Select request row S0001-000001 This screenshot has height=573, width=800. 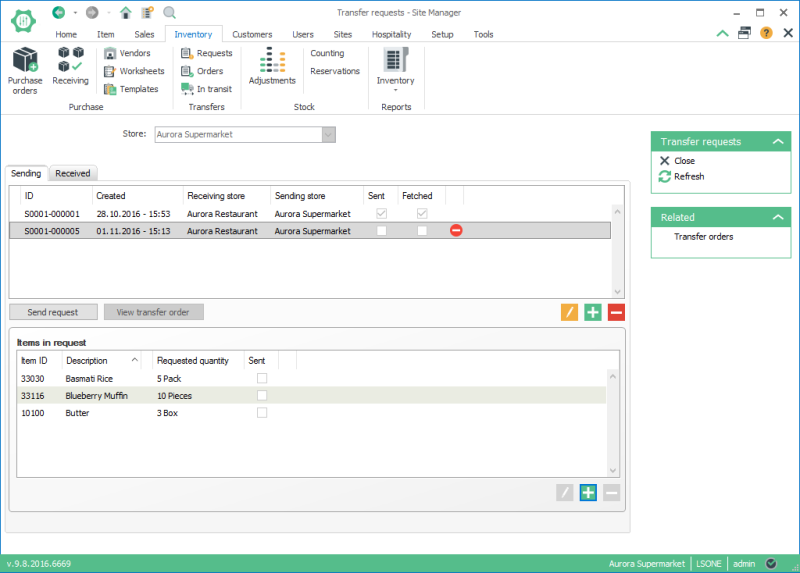(x=310, y=214)
